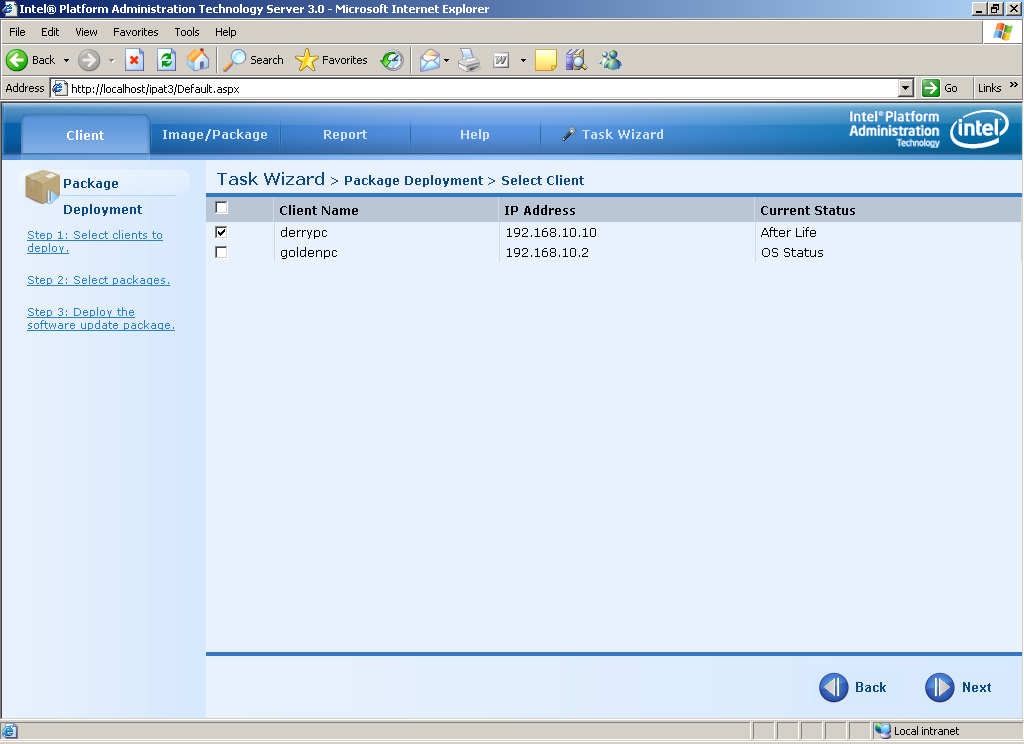Click the Next wizard button label
The width and height of the screenshot is (1024, 744).
pos(976,687)
